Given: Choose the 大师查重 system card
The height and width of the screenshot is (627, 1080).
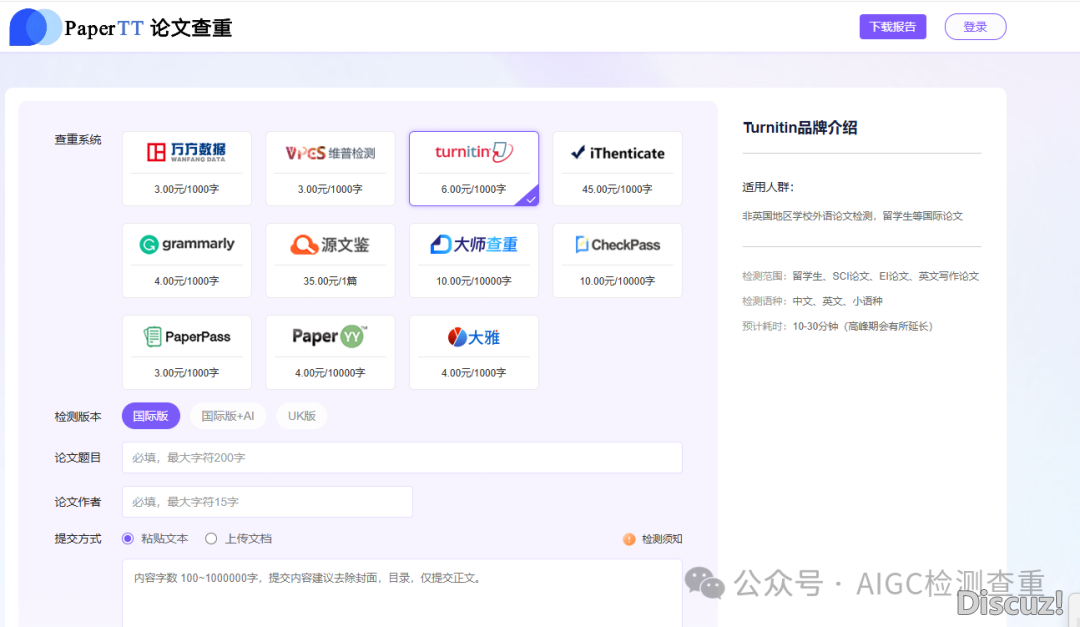Looking at the screenshot, I should point(473,260).
